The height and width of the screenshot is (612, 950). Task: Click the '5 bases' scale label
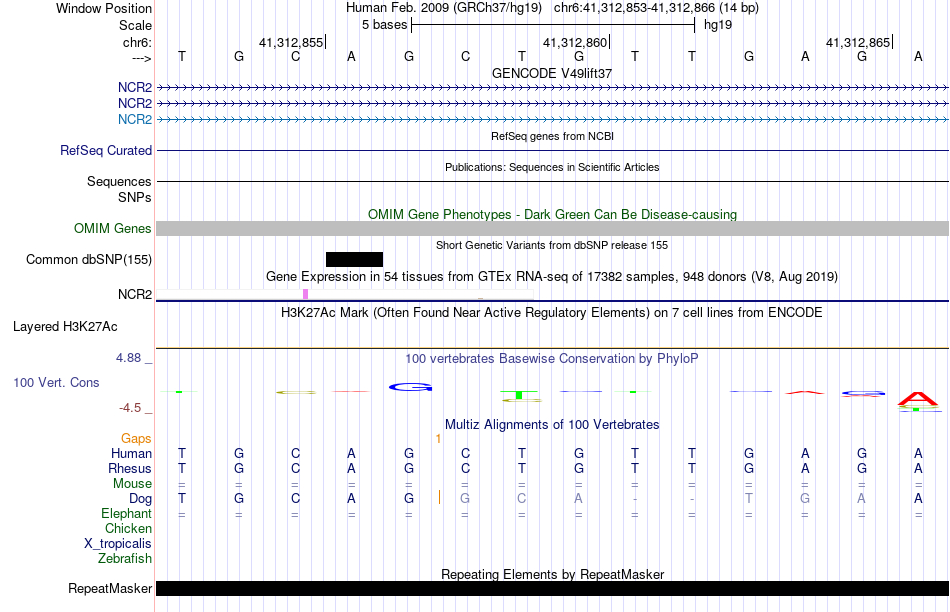(385, 25)
